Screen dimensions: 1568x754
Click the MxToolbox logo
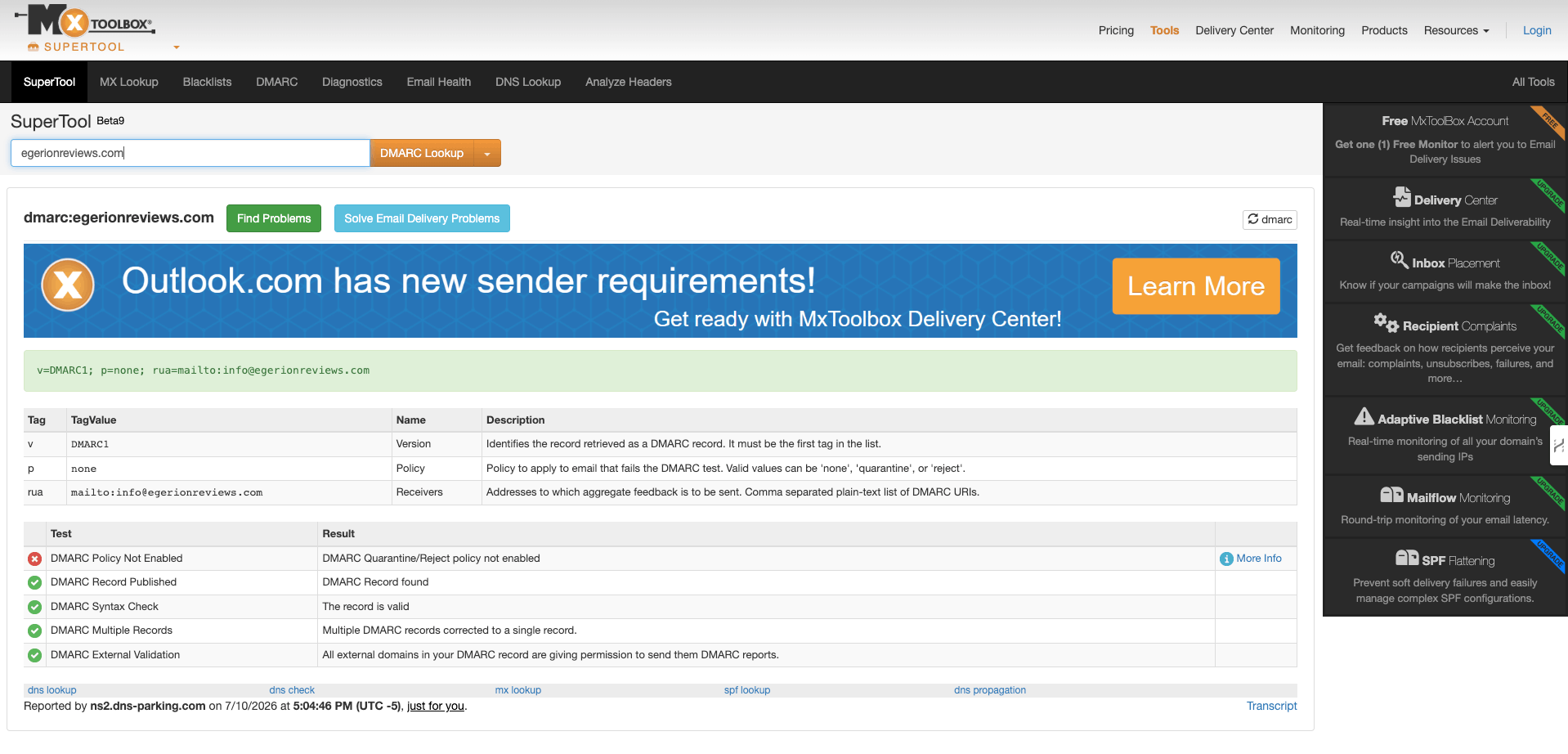point(85,22)
